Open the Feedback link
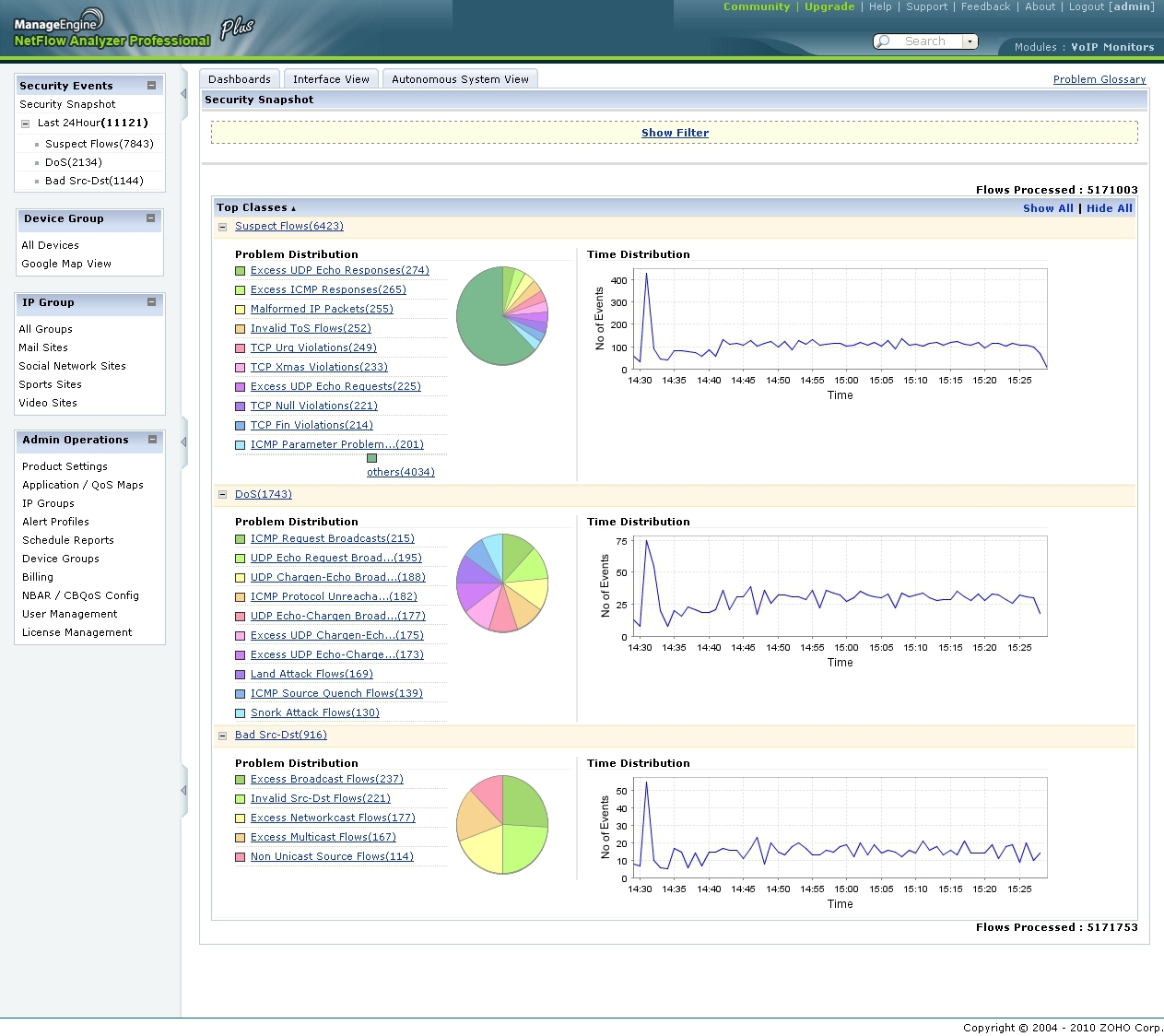The height and width of the screenshot is (1036, 1164). click(x=985, y=6)
